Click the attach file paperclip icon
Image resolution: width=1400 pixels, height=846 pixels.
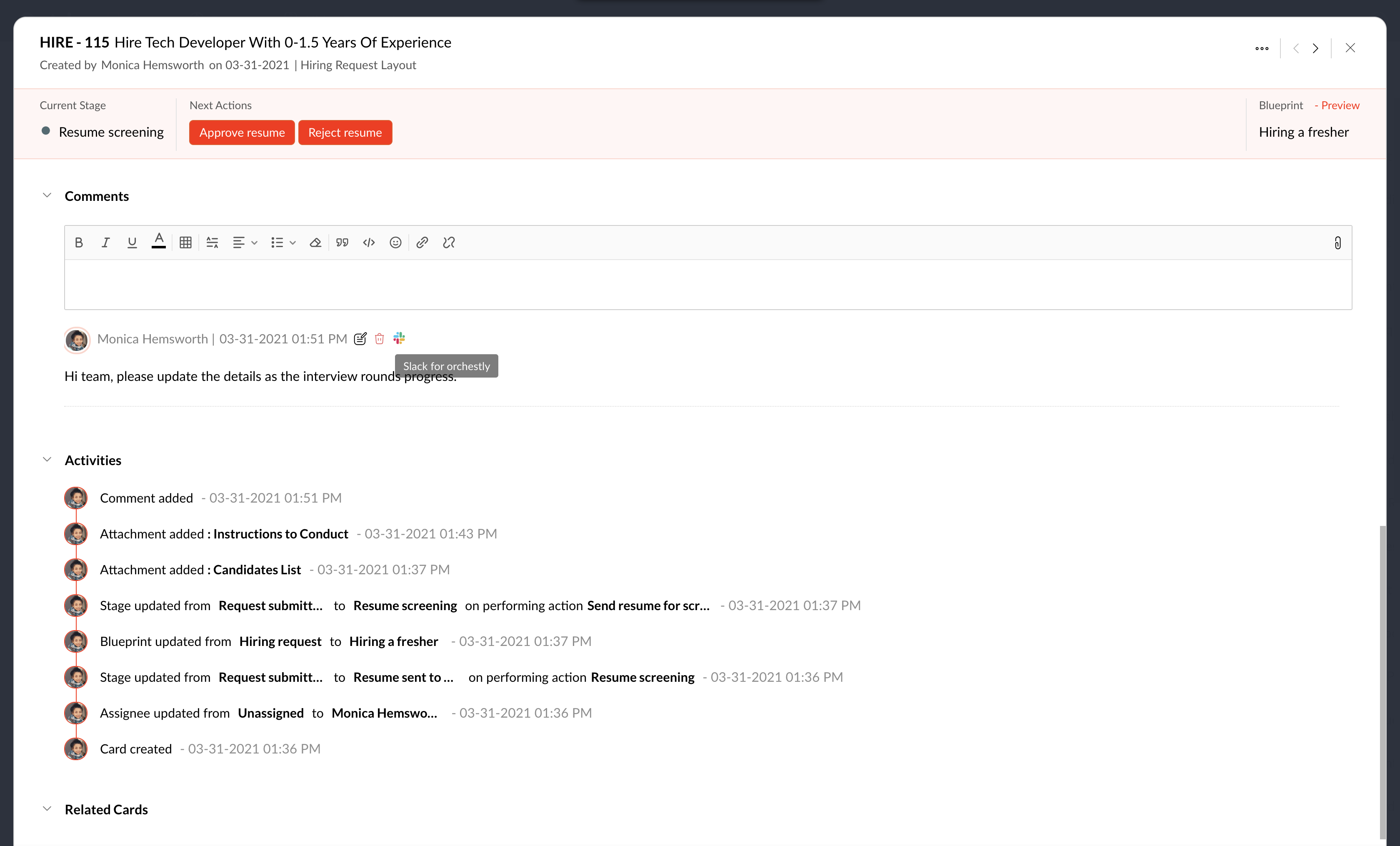(1337, 243)
